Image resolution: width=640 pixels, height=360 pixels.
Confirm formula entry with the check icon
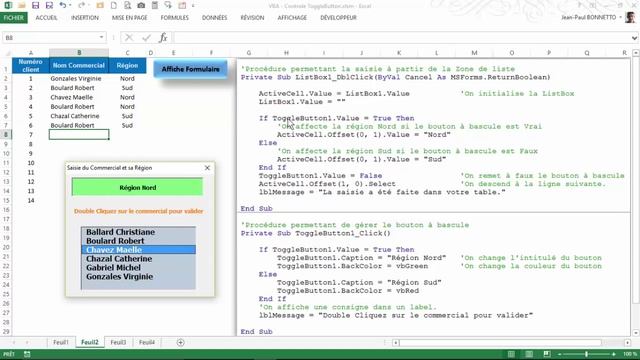point(147,38)
